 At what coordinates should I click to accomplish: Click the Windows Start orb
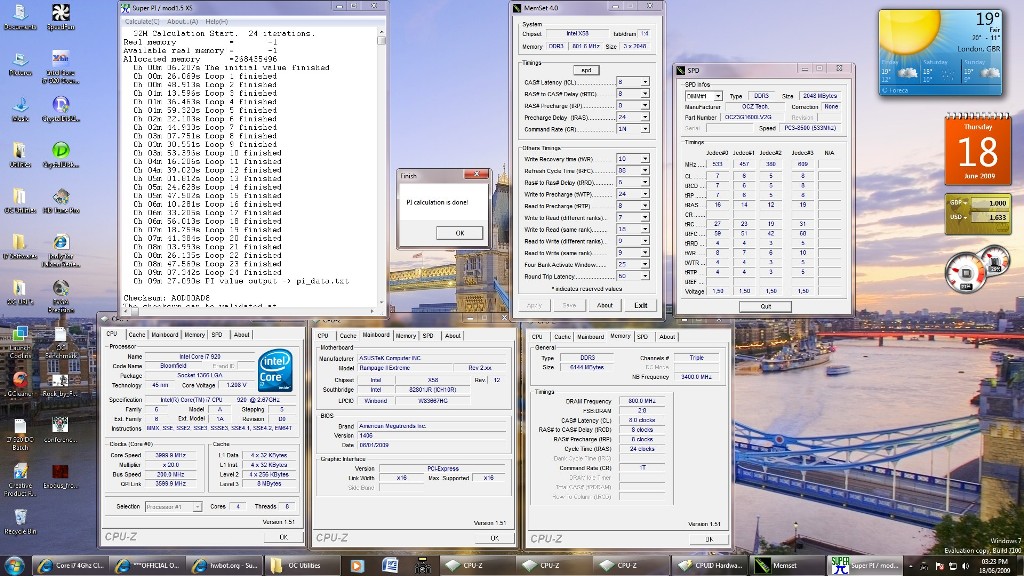[x=14, y=565]
